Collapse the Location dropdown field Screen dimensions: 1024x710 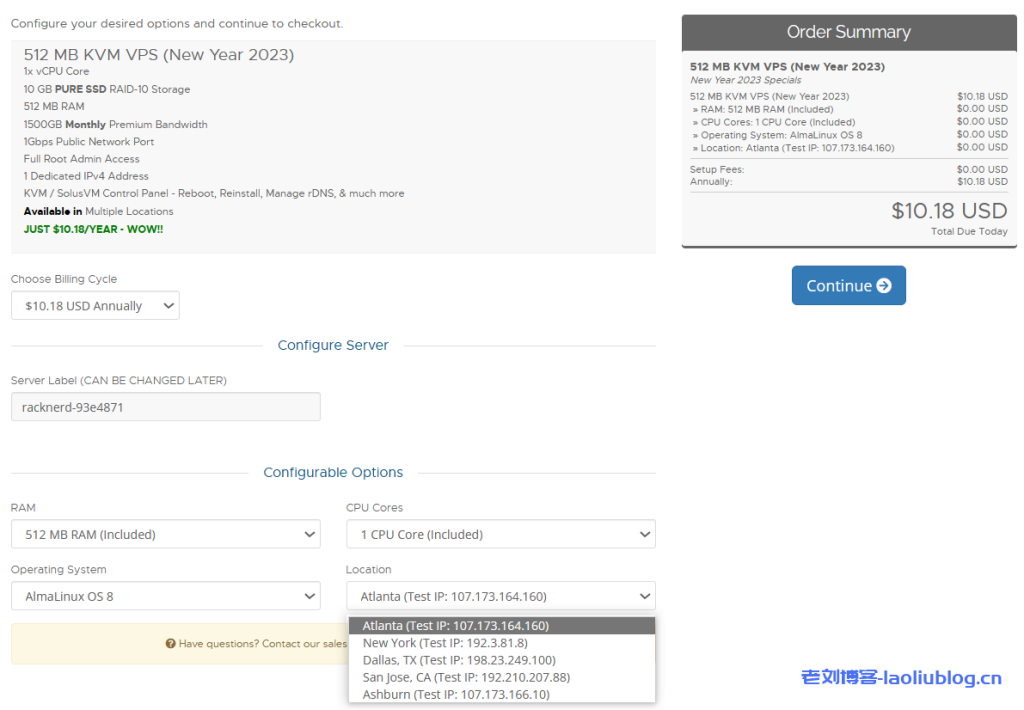(x=500, y=597)
